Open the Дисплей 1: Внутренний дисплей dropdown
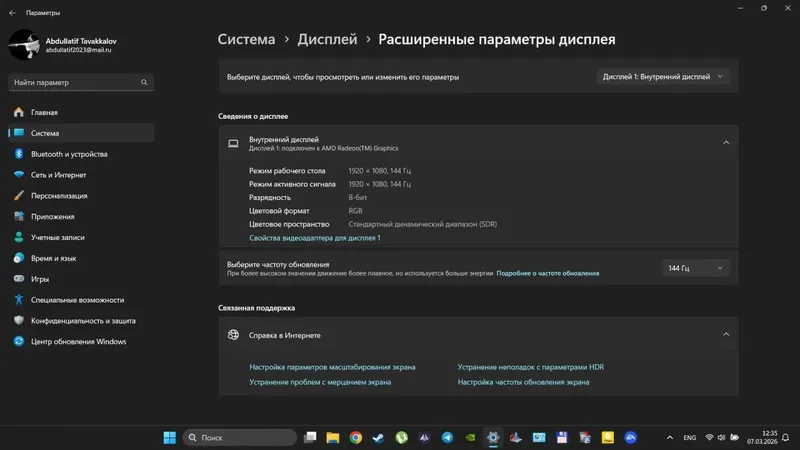Screen dimensions: 800x450 663,77
